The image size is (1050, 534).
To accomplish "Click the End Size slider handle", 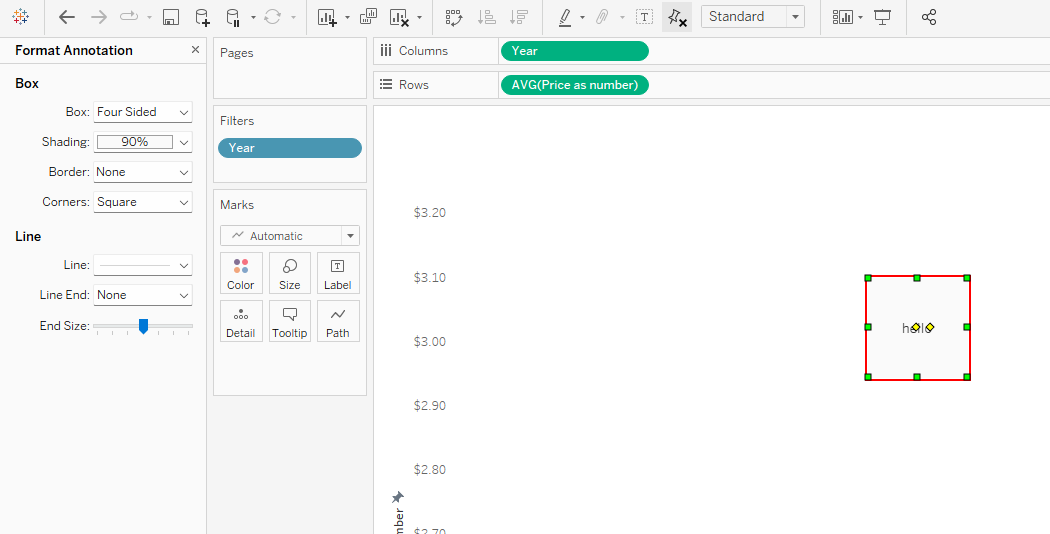I will [x=143, y=326].
